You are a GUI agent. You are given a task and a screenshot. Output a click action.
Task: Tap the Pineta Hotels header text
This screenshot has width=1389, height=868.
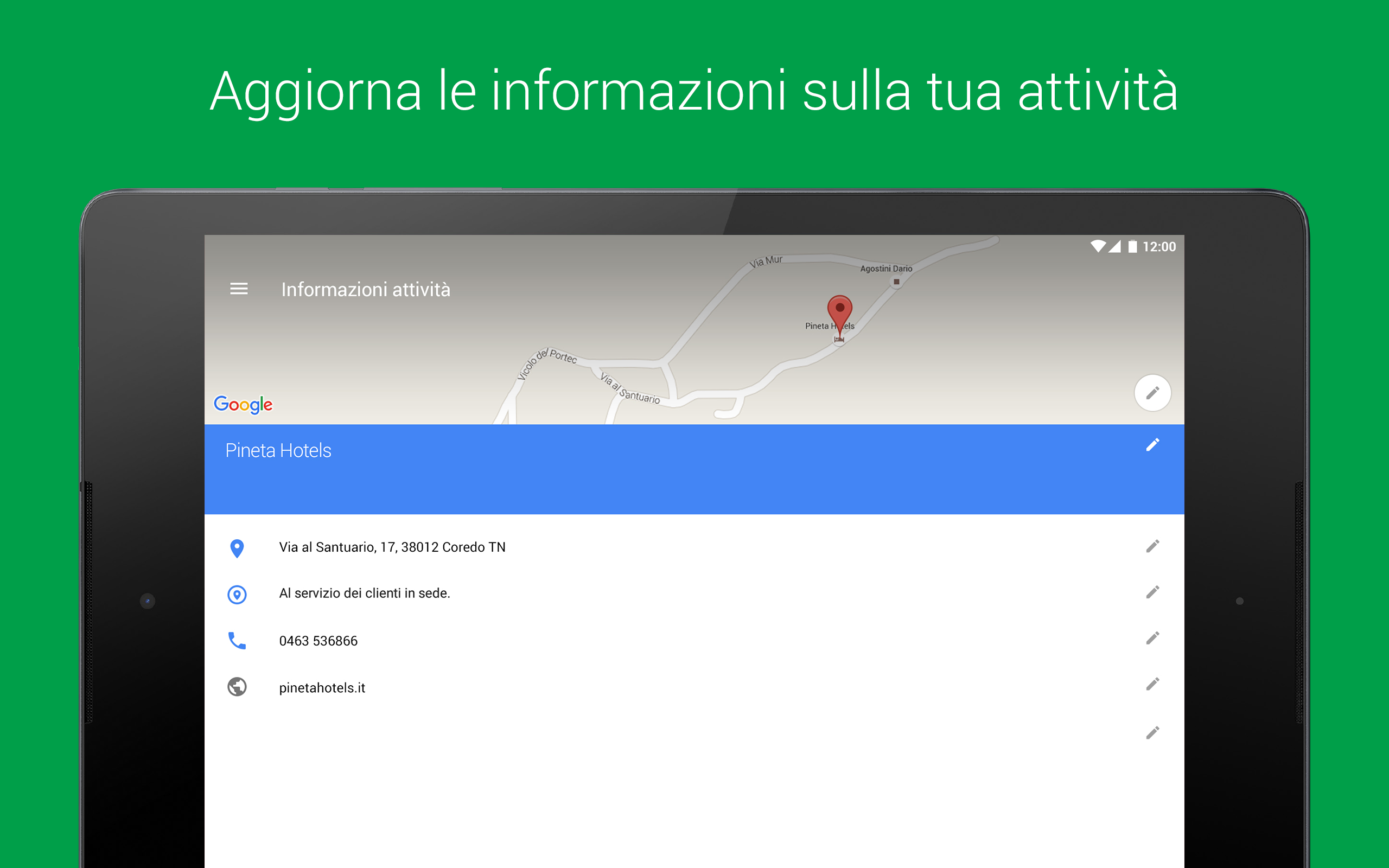(x=278, y=451)
